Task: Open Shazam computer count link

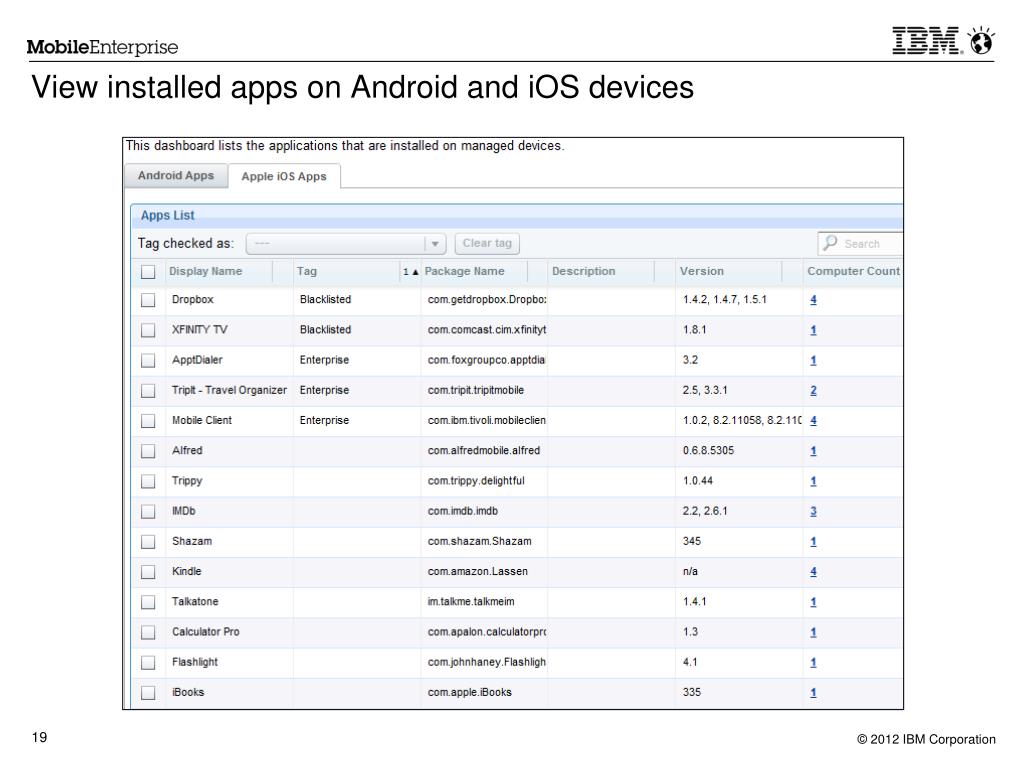Action: tap(813, 542)
